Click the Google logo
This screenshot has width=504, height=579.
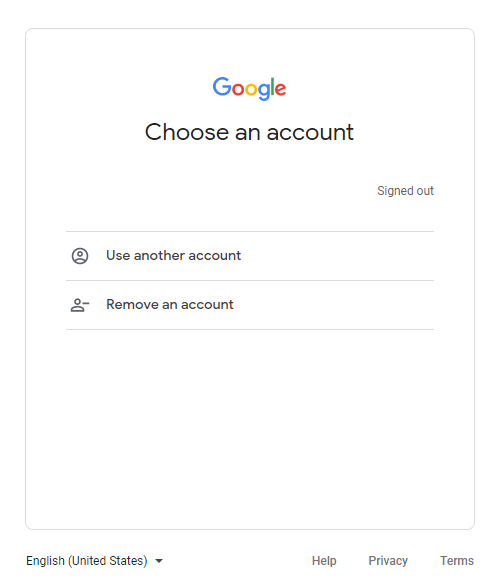(249, 89)
